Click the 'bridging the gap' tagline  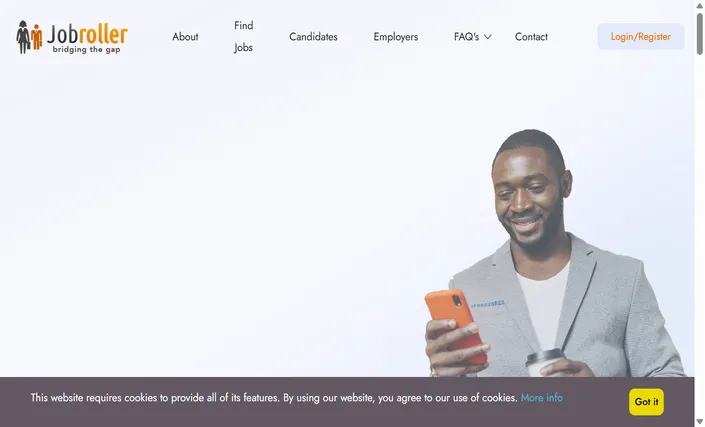click(x=86, y=49)
